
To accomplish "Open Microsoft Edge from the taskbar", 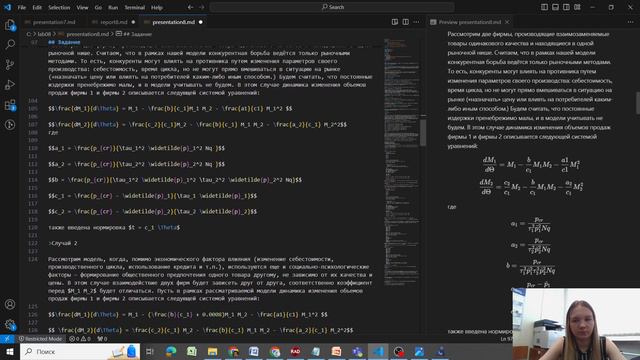I will click(x=171, y=351).
